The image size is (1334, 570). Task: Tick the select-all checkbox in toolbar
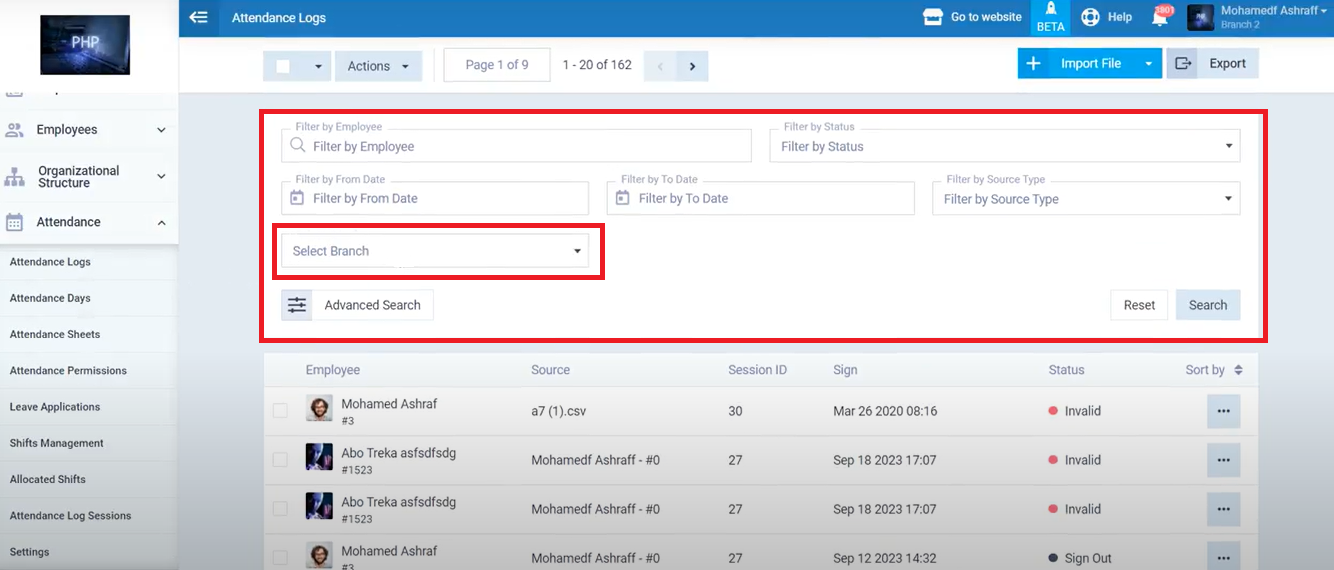(283, 66)
